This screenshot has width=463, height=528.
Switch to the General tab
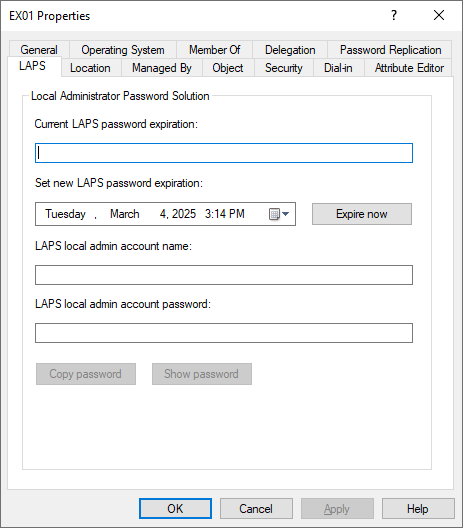click(39, 50)
